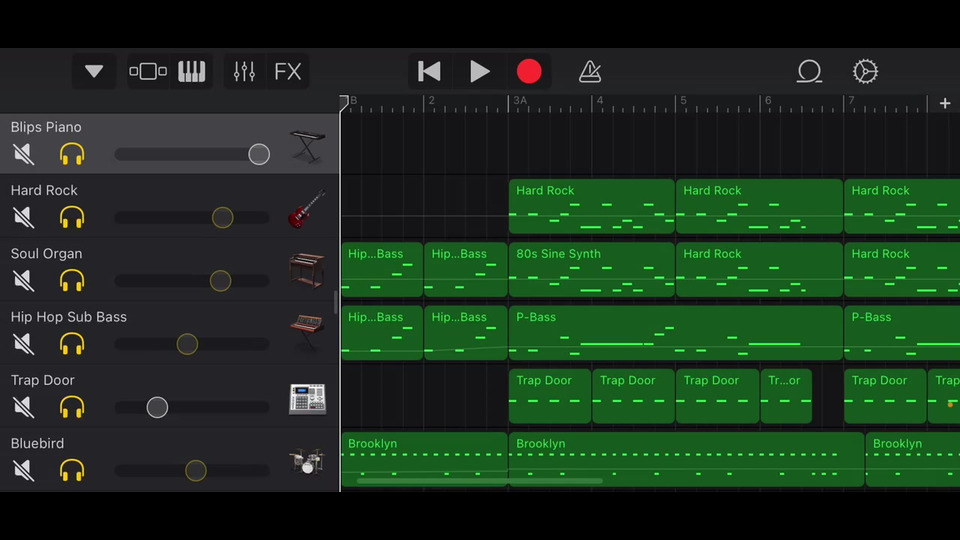Play the song
The width and height of the screenshot is (960, 540).
(x=479, y=71)
